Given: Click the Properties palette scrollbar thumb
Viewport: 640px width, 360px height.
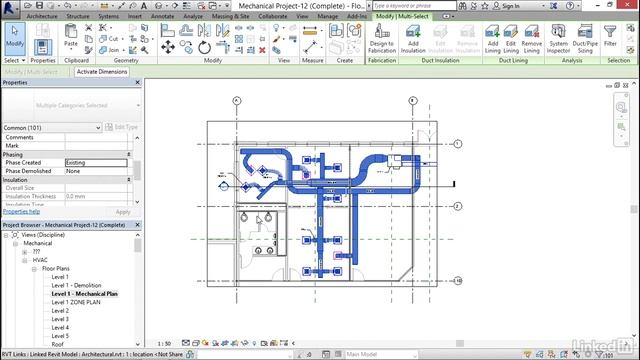Looking at the screenshot, I should tap(137, 170).
